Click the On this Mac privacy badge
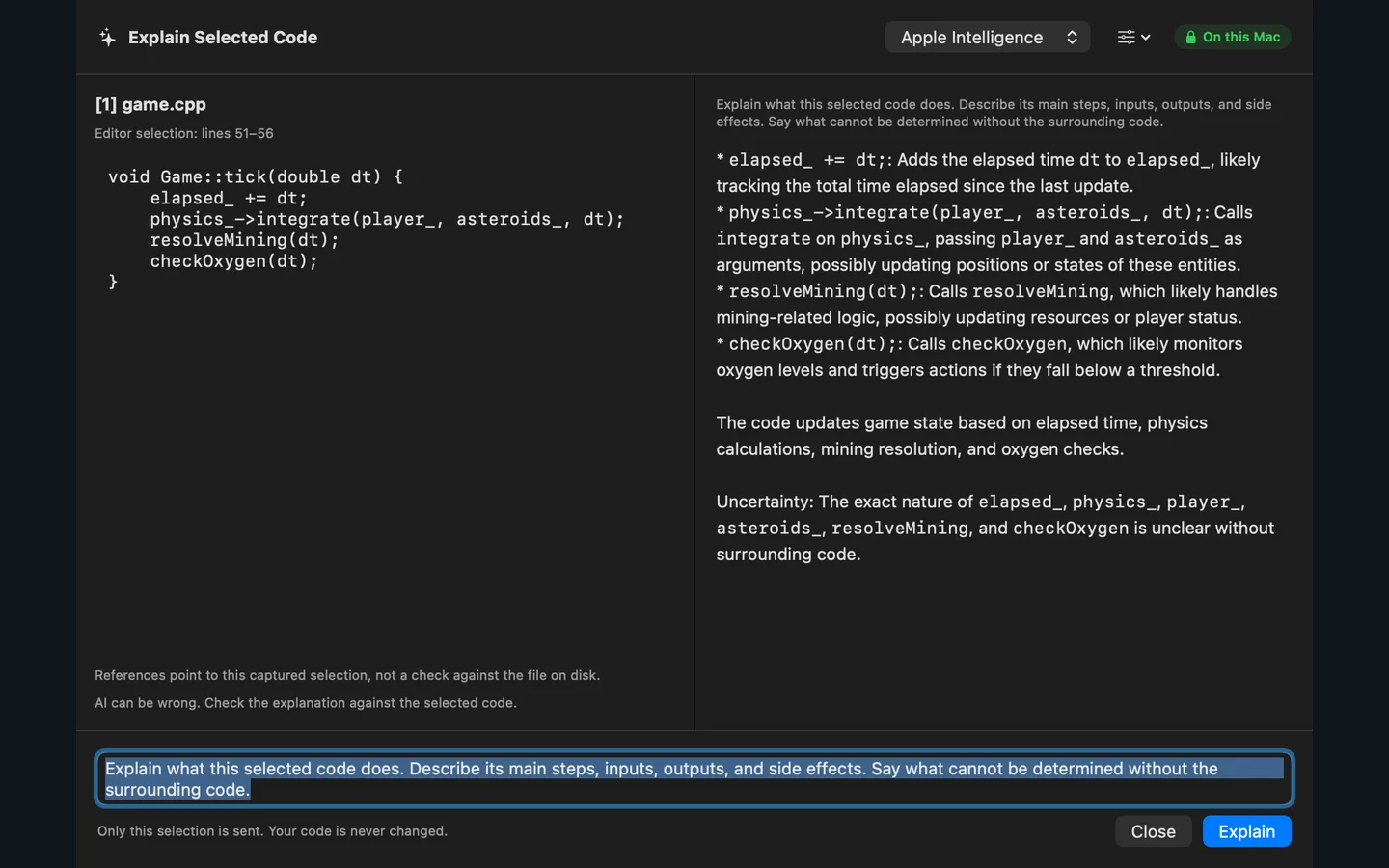 pos(1232,37)
